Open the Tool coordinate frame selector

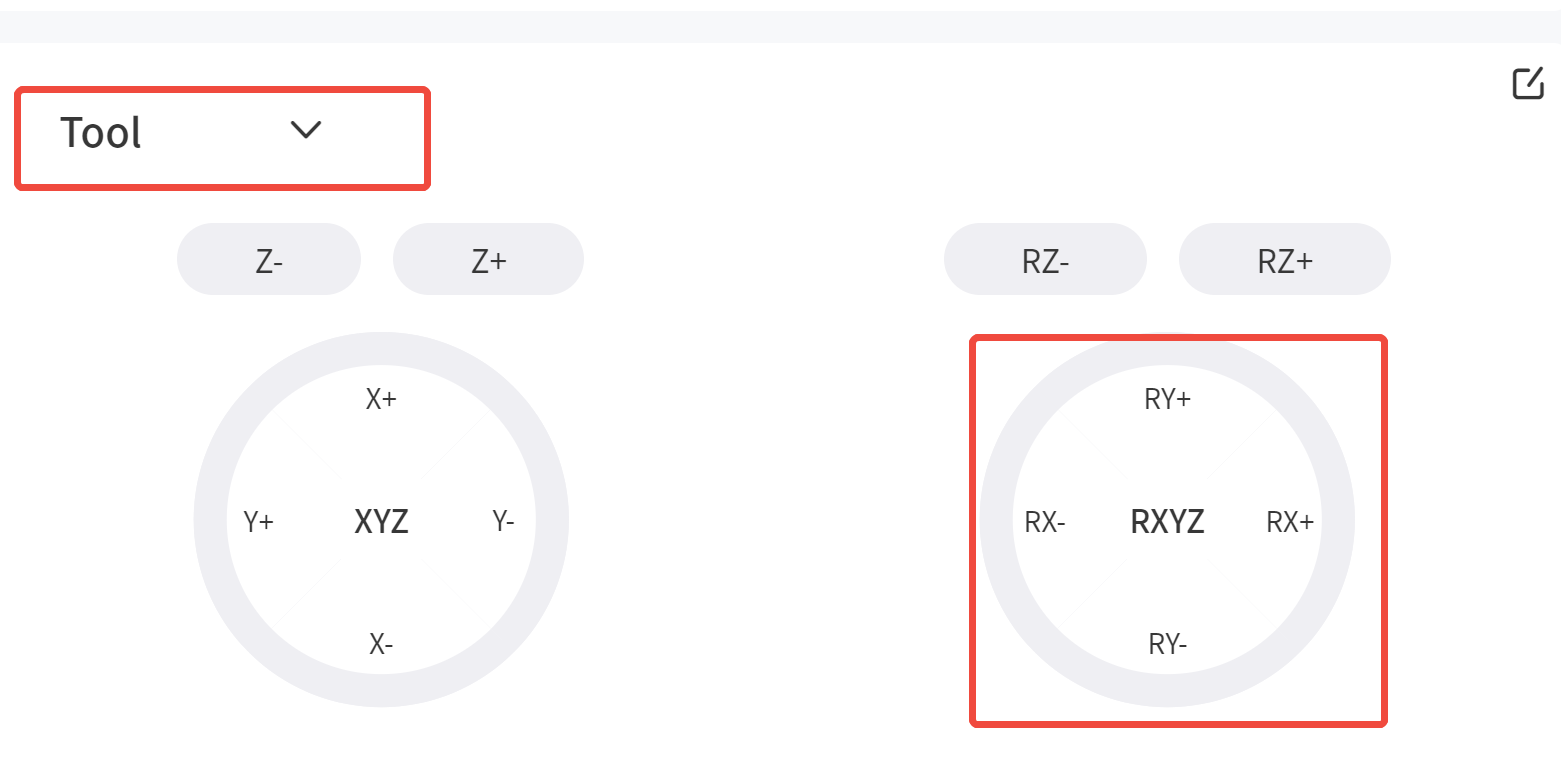point(222,137)
